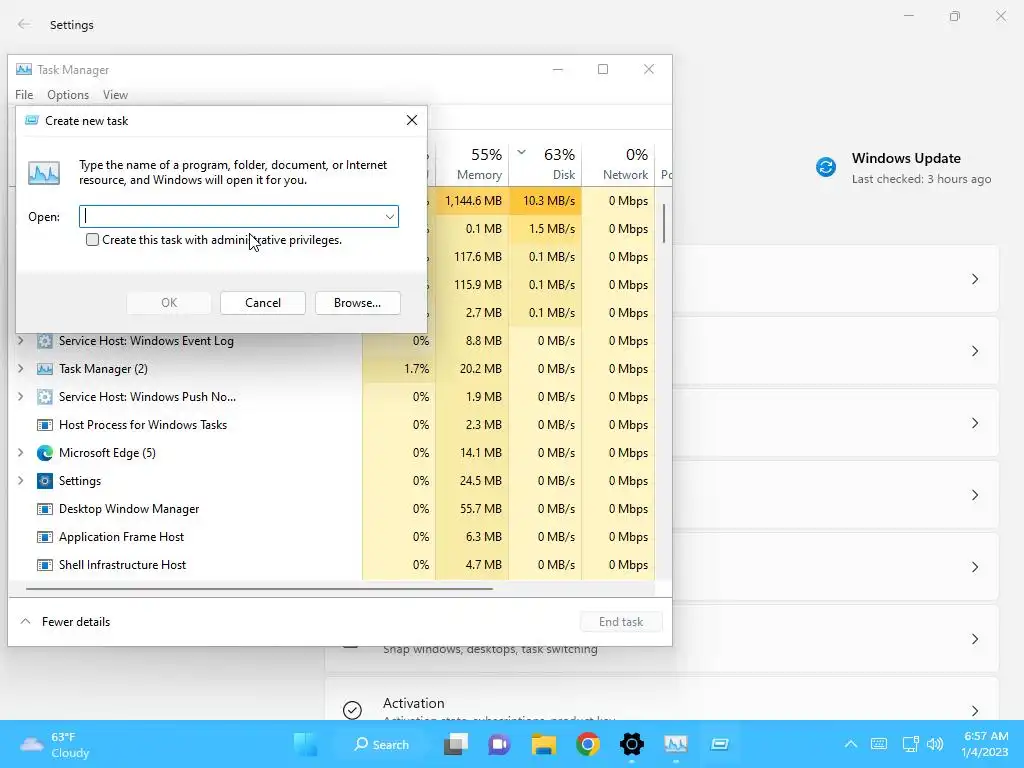Click the Desktop Window Manager process icon
The width and height of the screenshot is (1024, 768).
[44, 509]
